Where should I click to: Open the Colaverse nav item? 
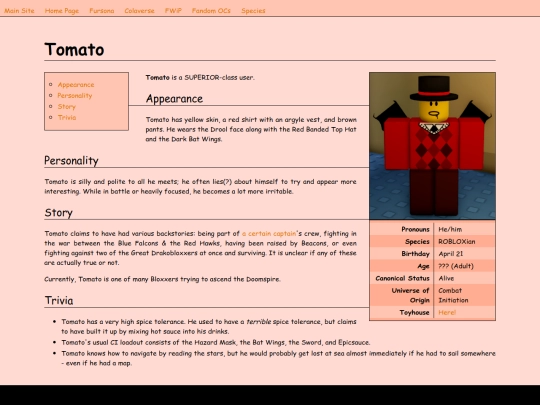(x=139, y=11)
